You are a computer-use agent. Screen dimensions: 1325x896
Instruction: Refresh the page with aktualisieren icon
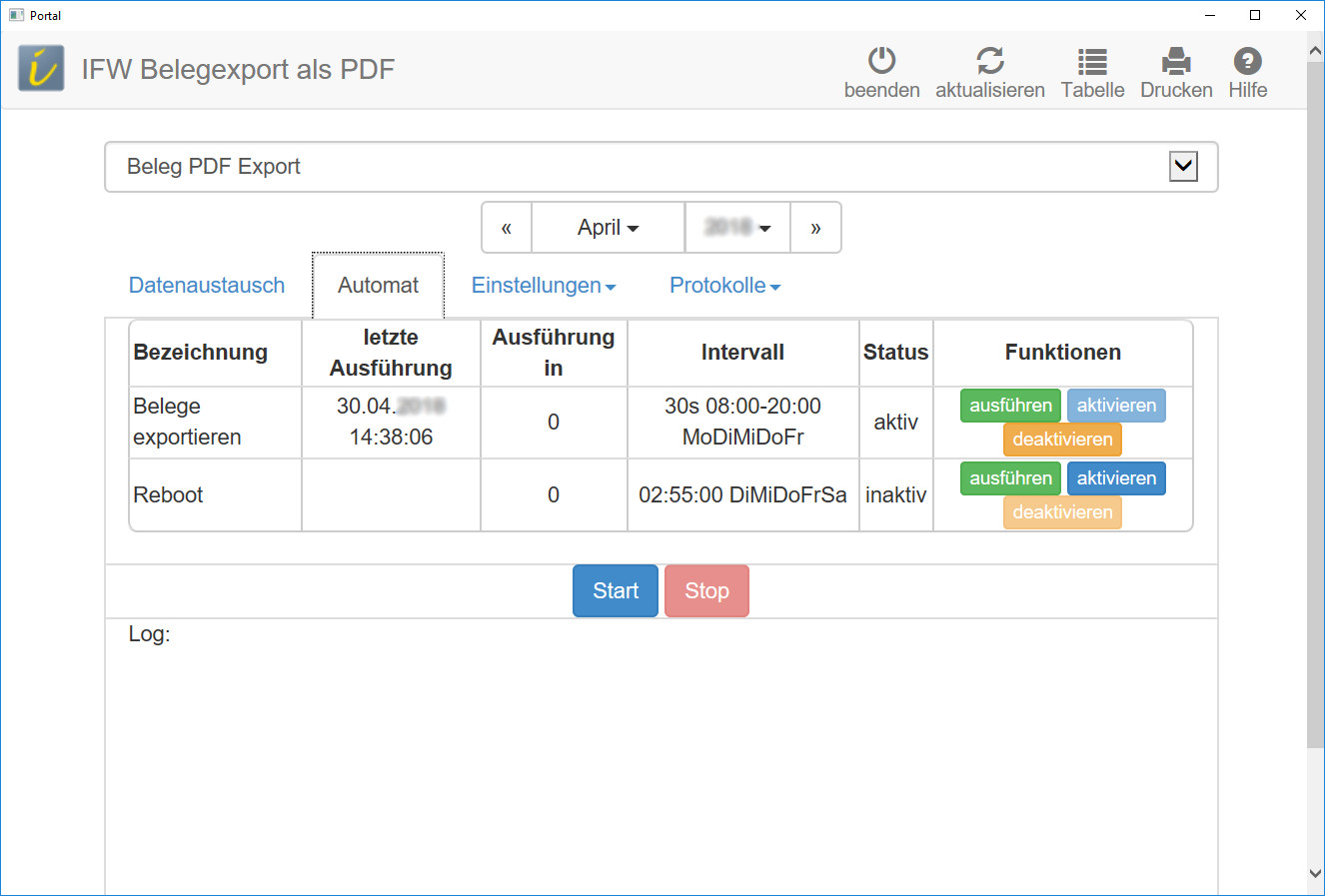click(x=989, y=61)
